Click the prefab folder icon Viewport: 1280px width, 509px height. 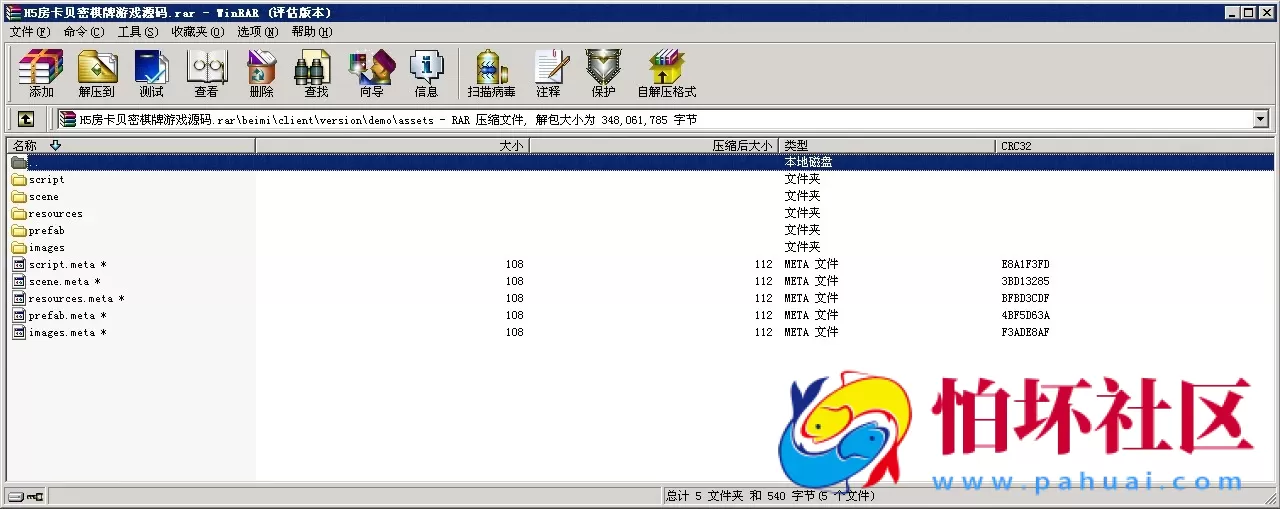(x=19, y=231)
